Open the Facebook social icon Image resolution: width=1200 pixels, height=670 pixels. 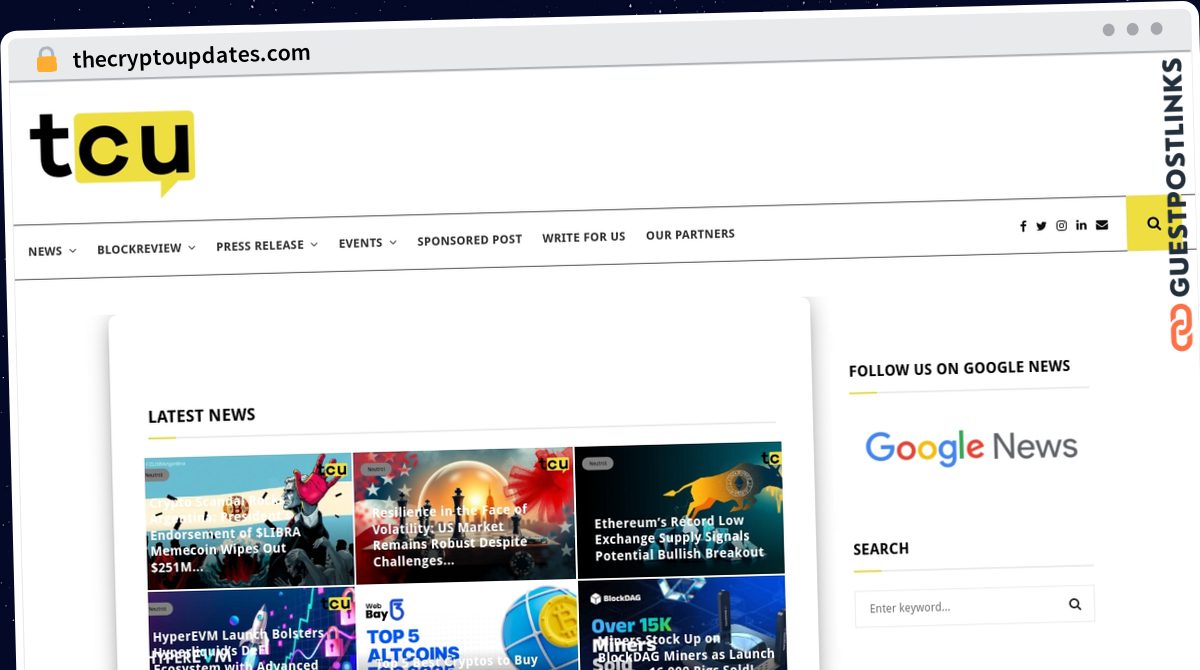(1023, 226)
